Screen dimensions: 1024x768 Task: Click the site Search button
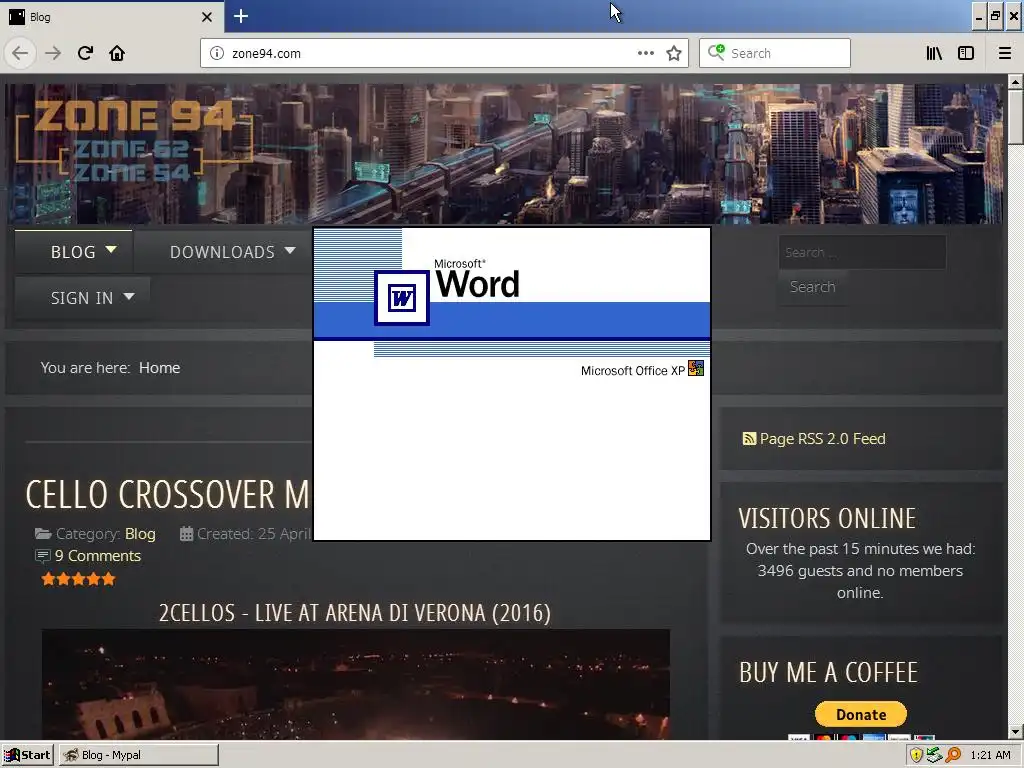point(812,287)
